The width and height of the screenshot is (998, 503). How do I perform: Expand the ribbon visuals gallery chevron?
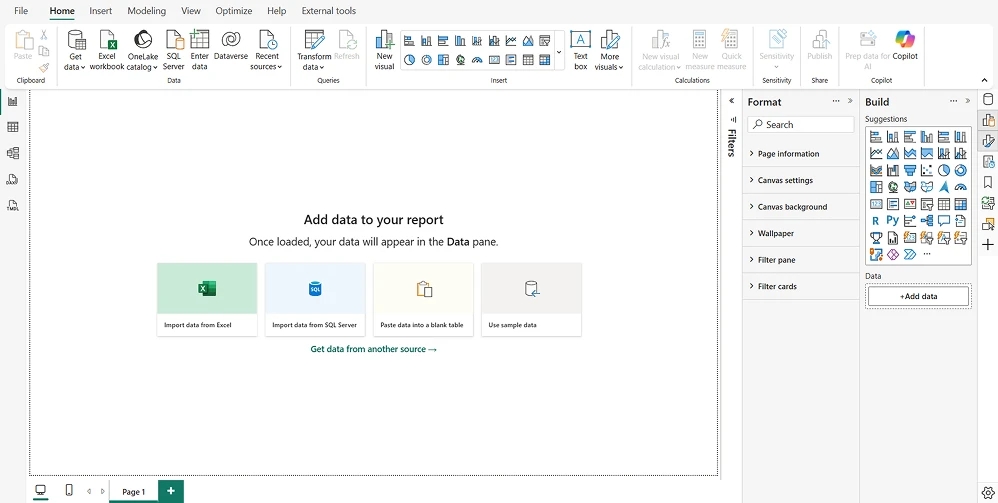point(559,52)
